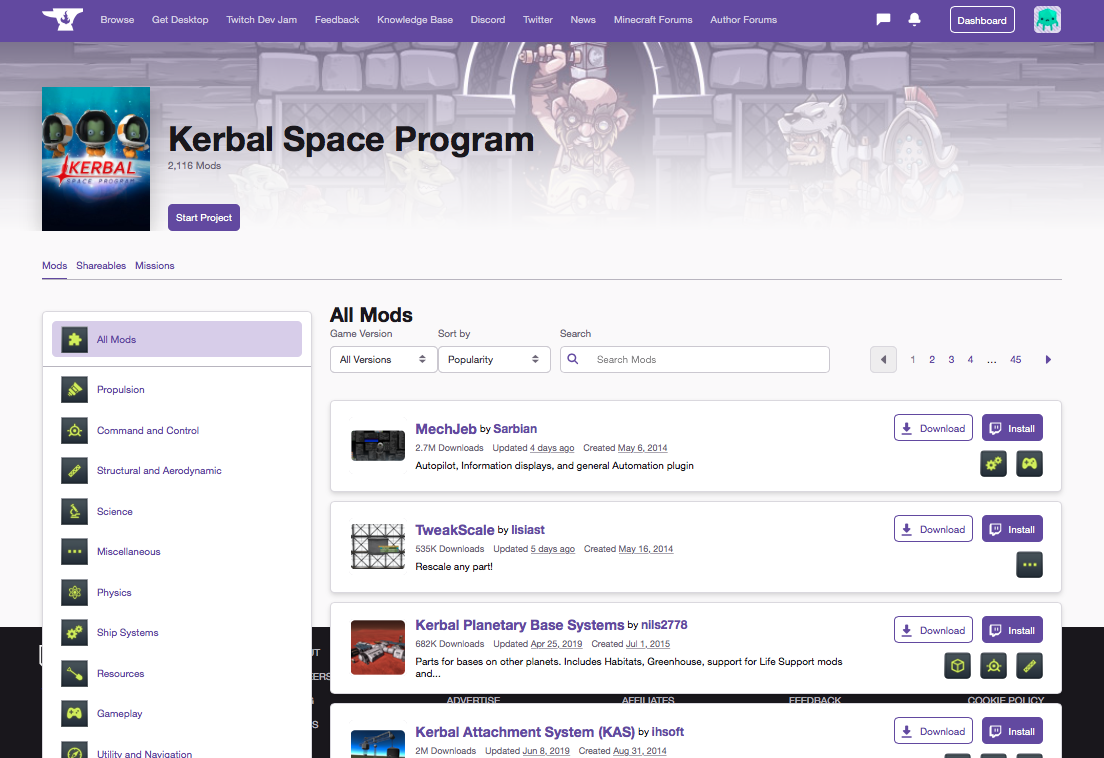The image size is (1104, 758).
Task: Open the Game Version dropdown
Action: tap(383, 360)
